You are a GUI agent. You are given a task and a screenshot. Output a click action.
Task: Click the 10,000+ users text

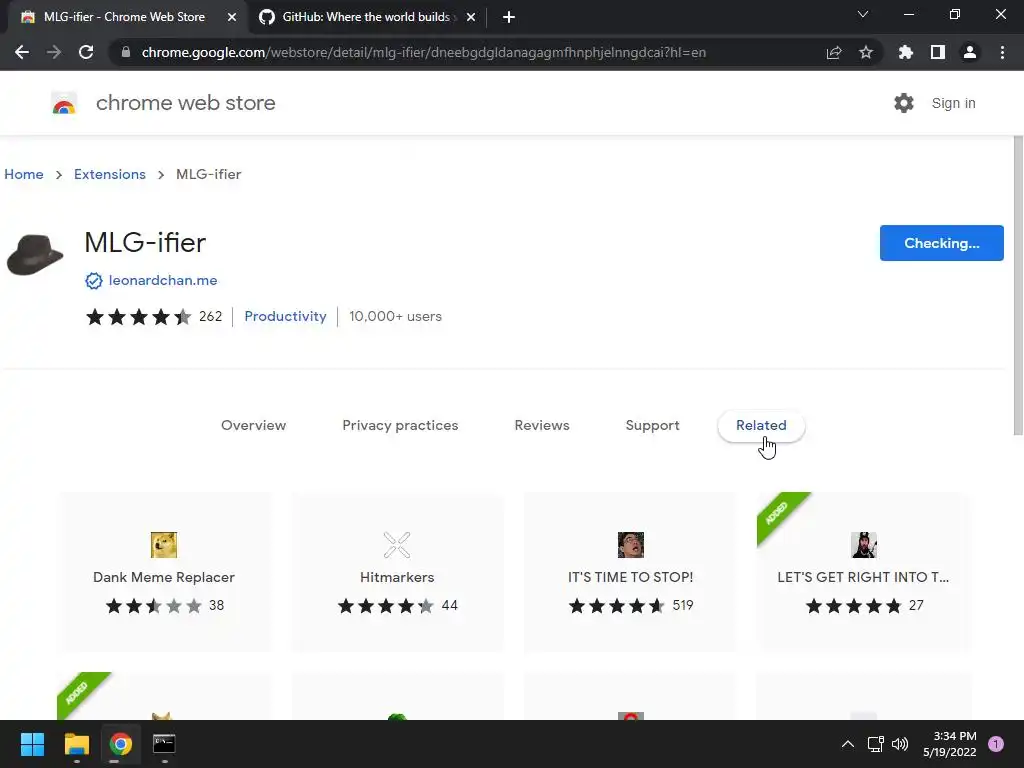395,316
